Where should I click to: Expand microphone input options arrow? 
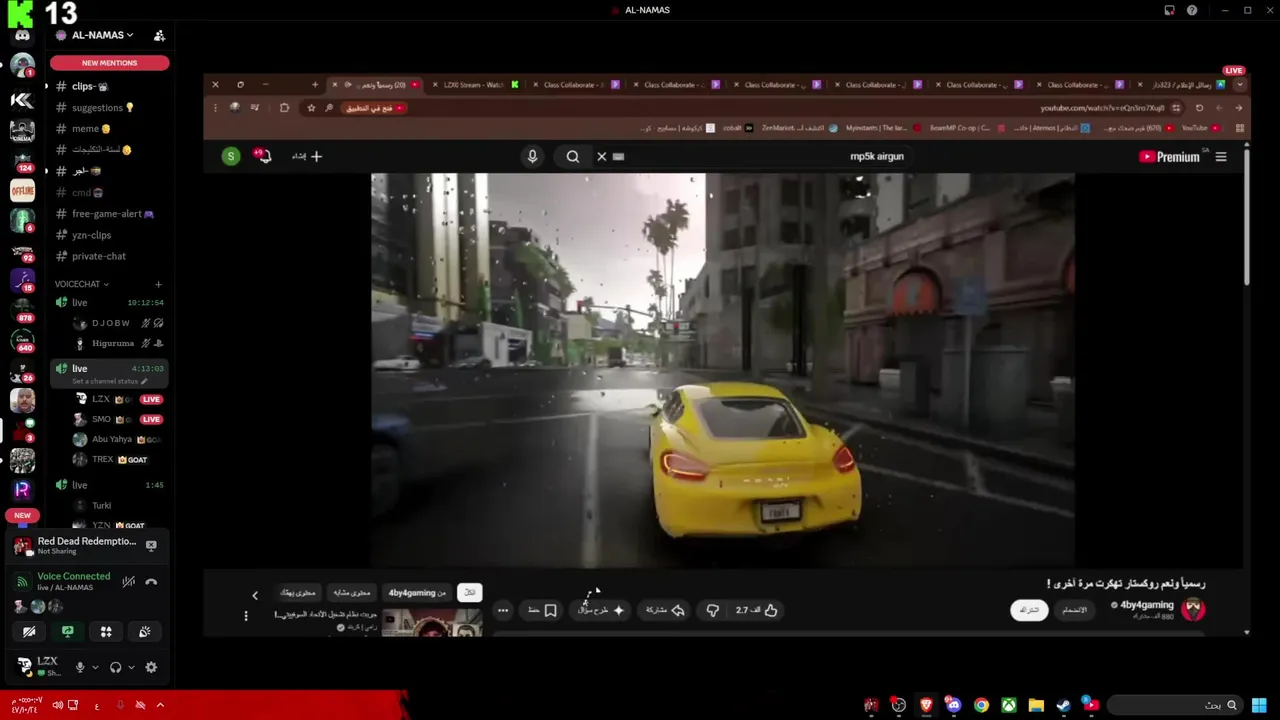click(95, 667)
